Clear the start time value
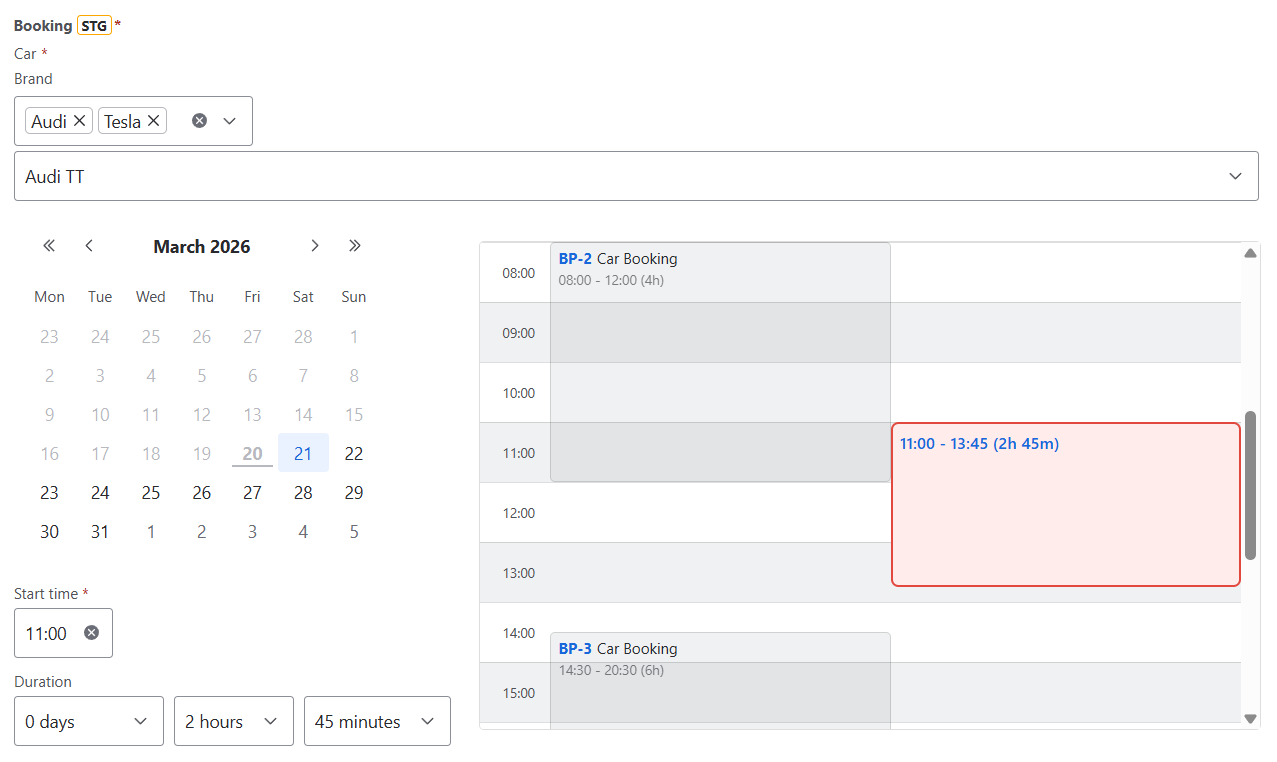The image size is (1277, 762). pyautogui.click(x=91, y=633)
